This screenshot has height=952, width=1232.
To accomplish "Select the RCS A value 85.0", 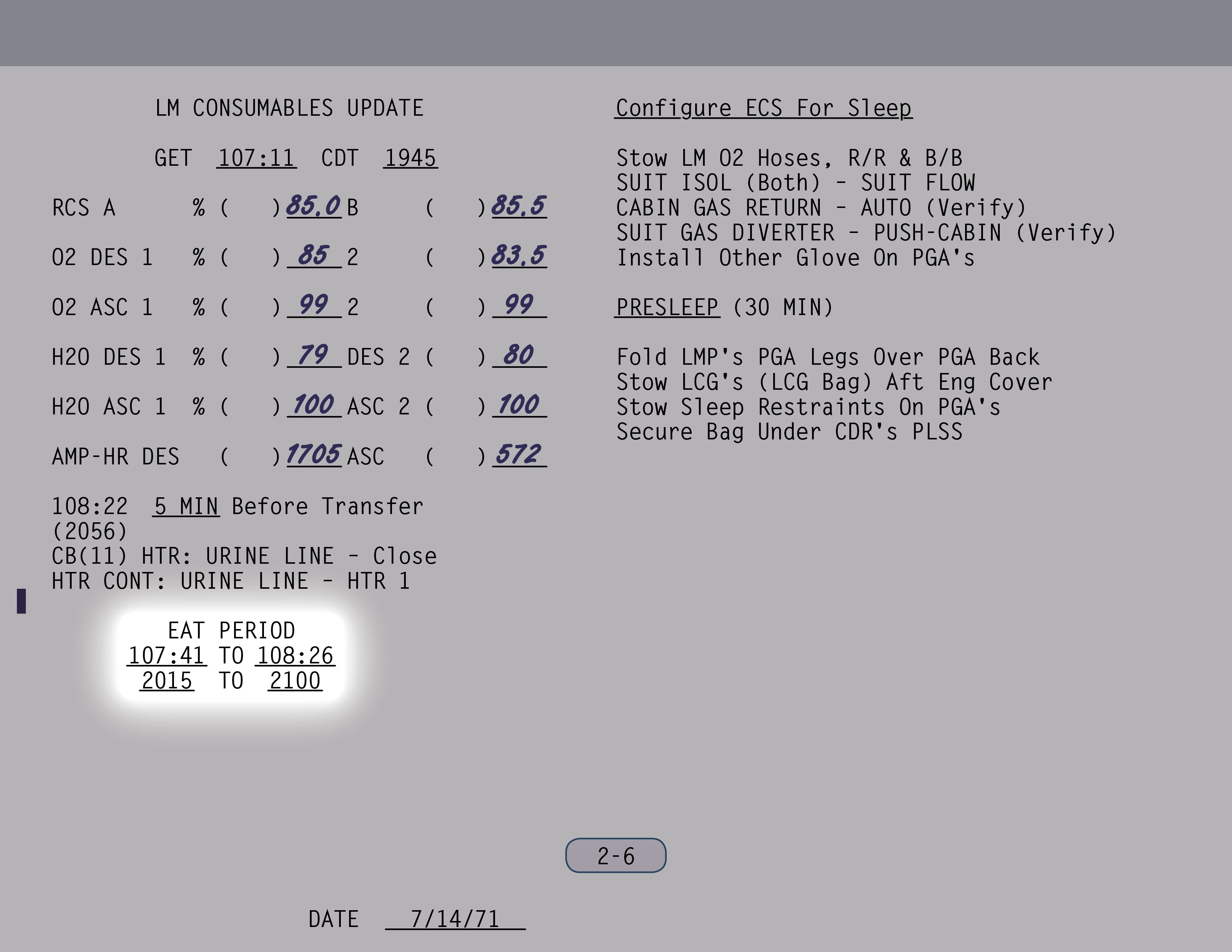I will (x=314, y=206).
